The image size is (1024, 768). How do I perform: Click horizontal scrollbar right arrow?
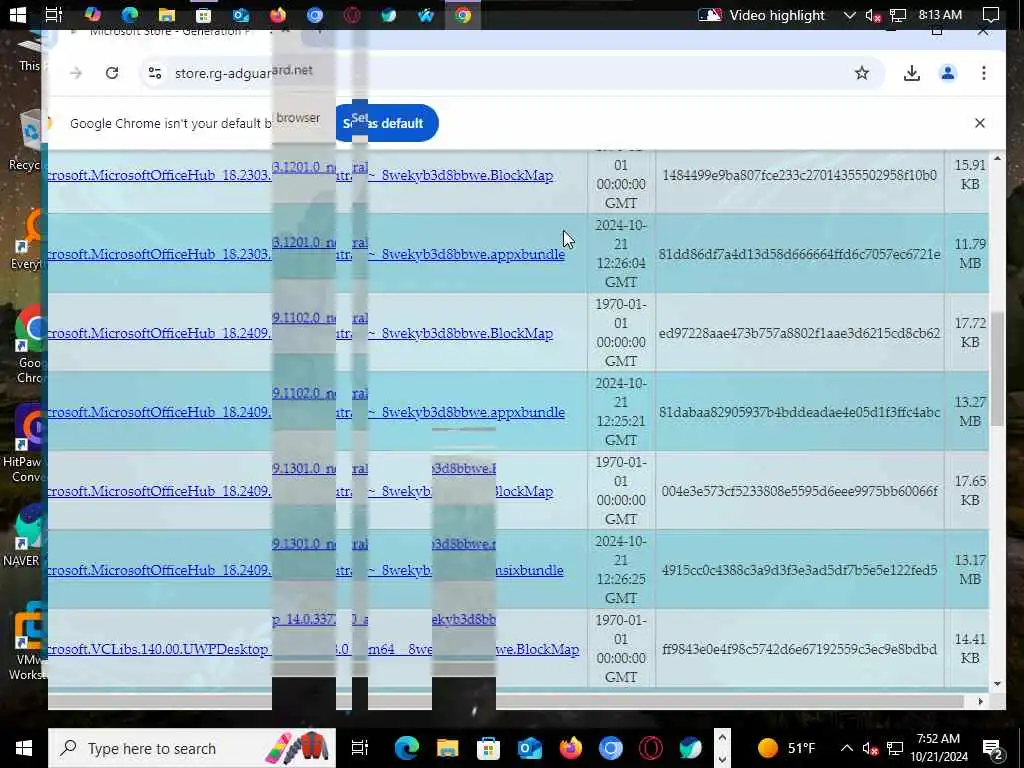point(980,701)
